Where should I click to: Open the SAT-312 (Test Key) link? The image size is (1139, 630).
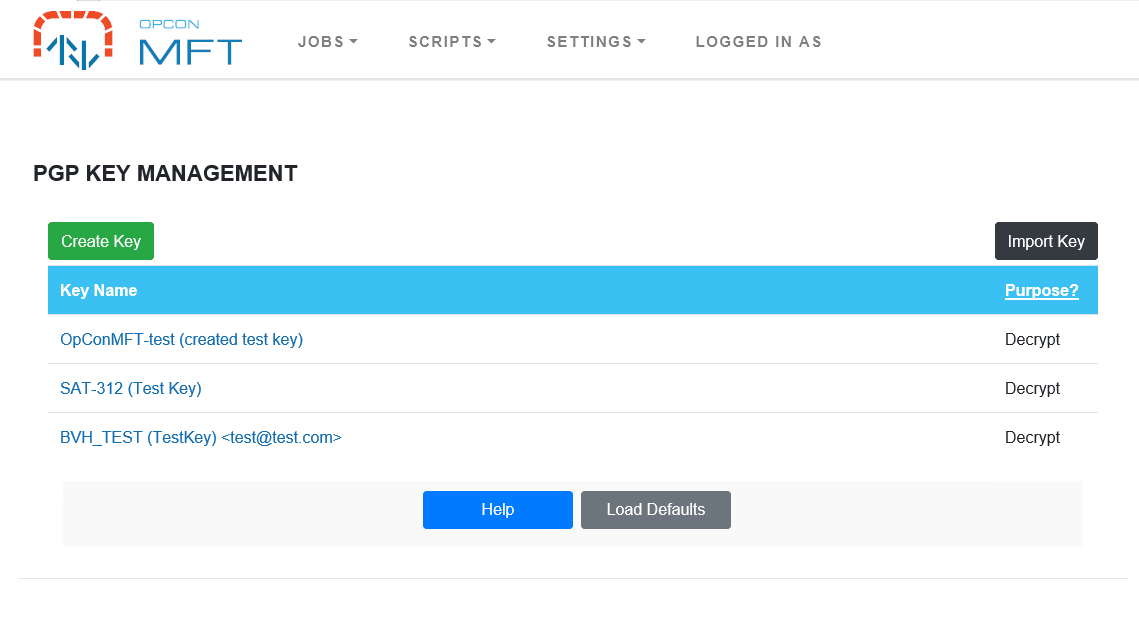pyautogui.click(x=131, y=388)
